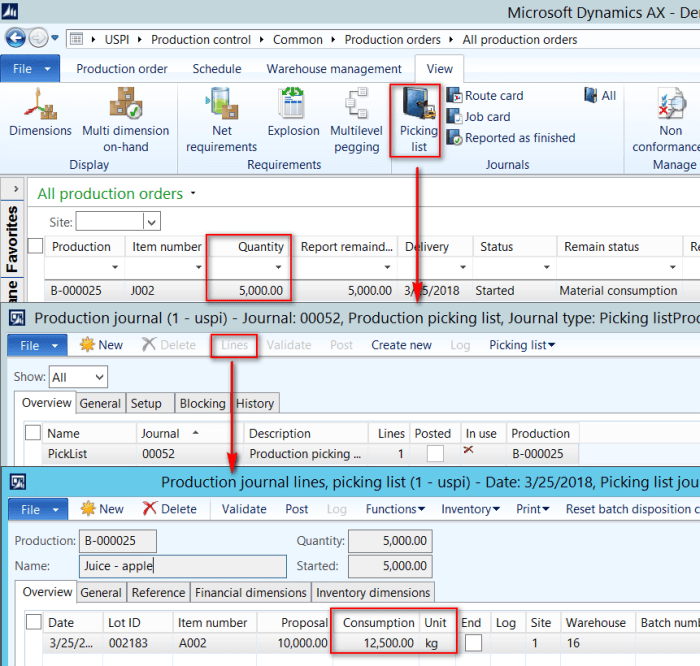Check the End checkbox on the line

pos(472,642)
